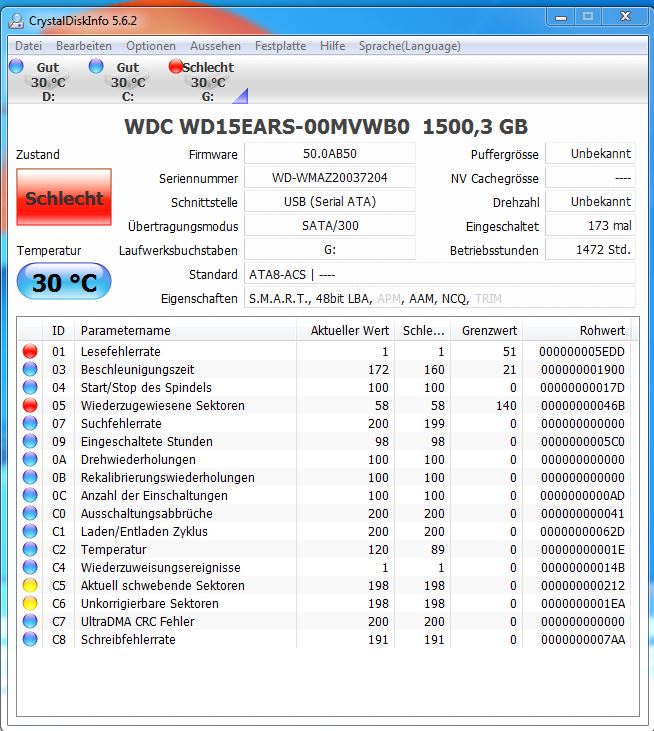
Task: Click the Rohwert column header
Action: tap(577, 330)
